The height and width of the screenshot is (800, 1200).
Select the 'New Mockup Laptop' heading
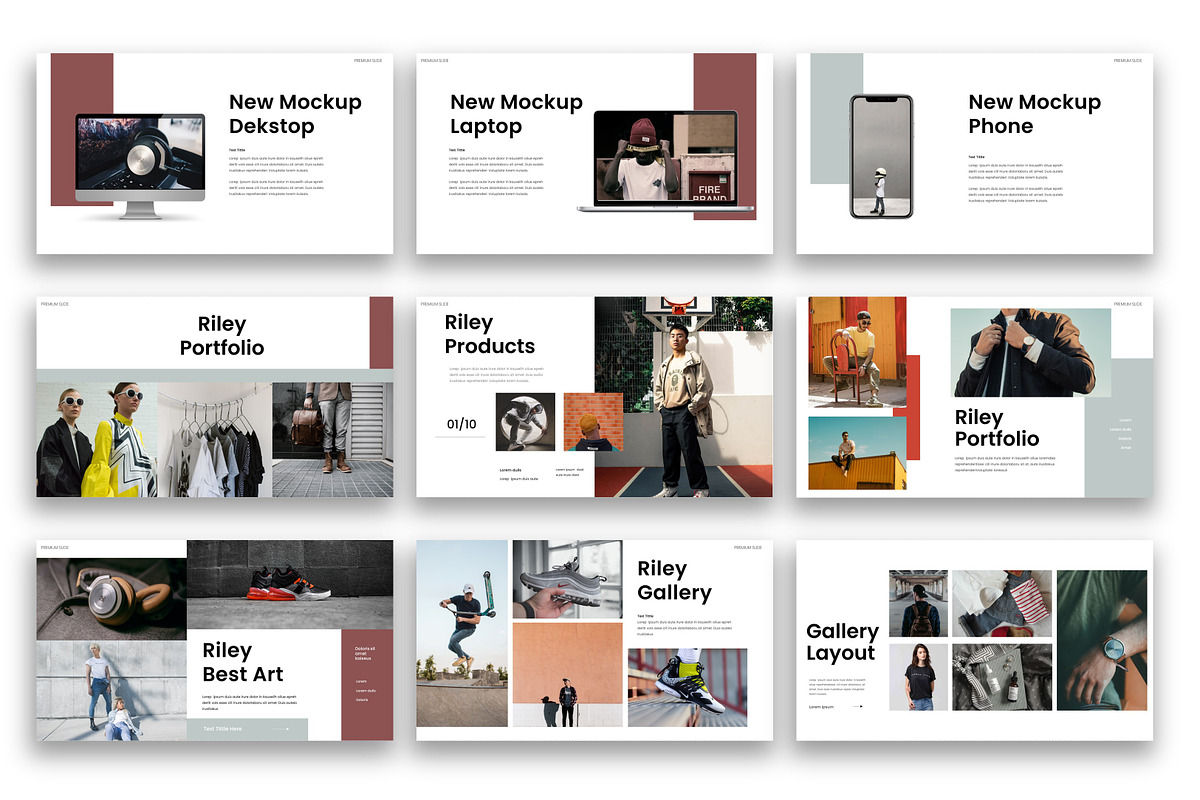pos(516,114)
